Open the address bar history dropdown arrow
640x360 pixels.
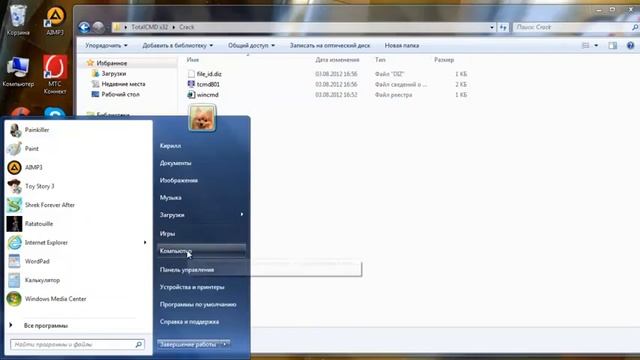[492, 27]
